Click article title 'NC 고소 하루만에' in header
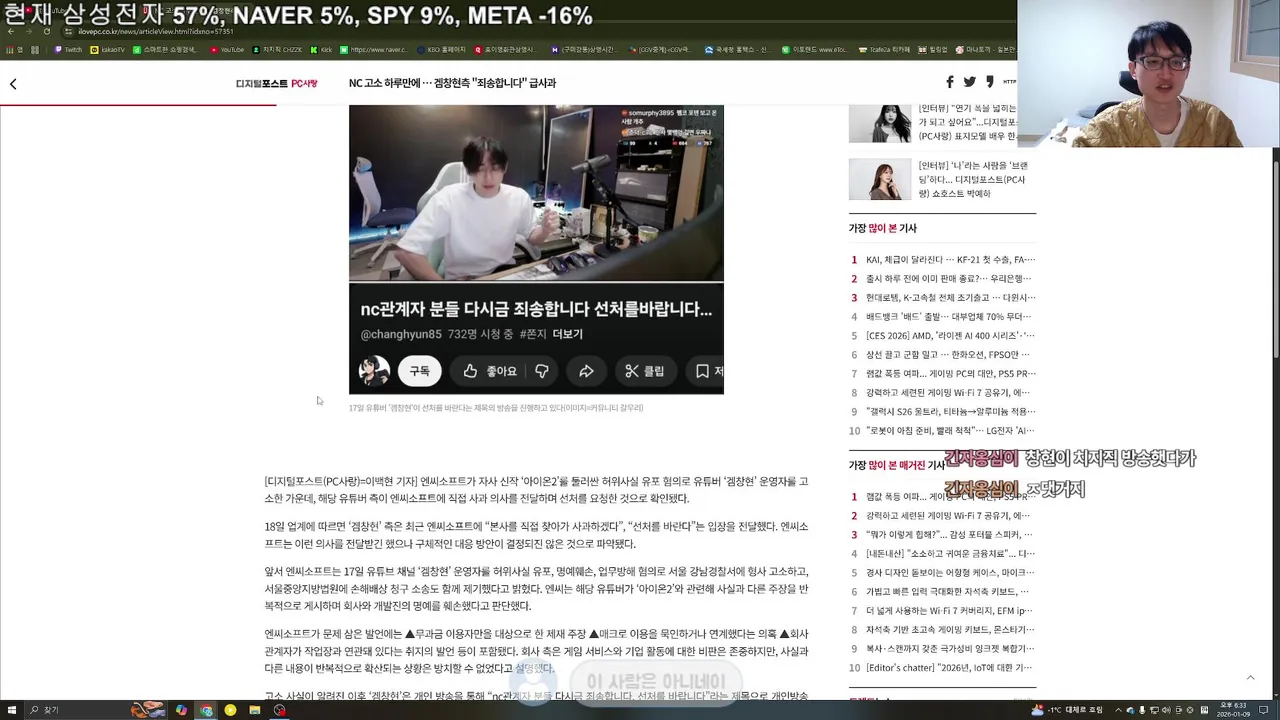The height and width of the screenshot is (720, 1280). pos(452,83)
